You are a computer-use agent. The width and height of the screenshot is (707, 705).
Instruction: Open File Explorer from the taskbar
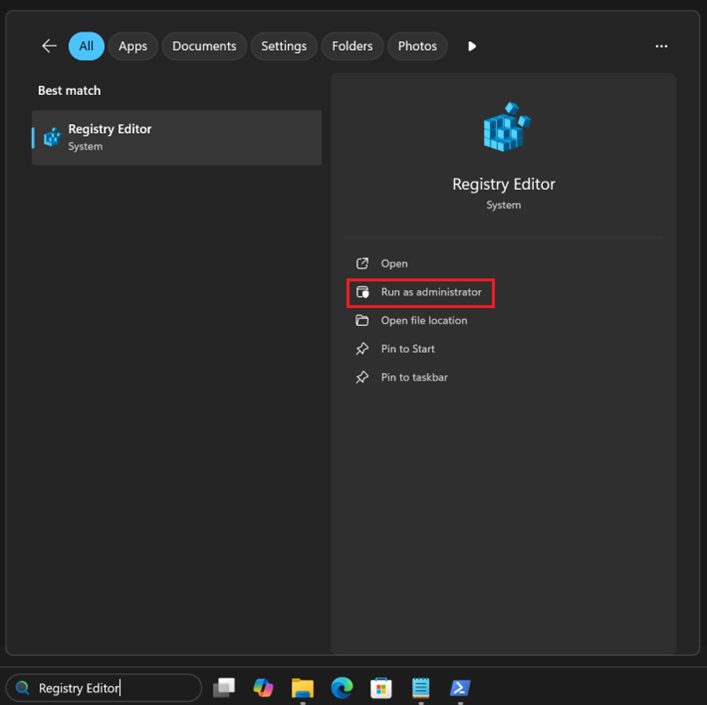[303, 688]
